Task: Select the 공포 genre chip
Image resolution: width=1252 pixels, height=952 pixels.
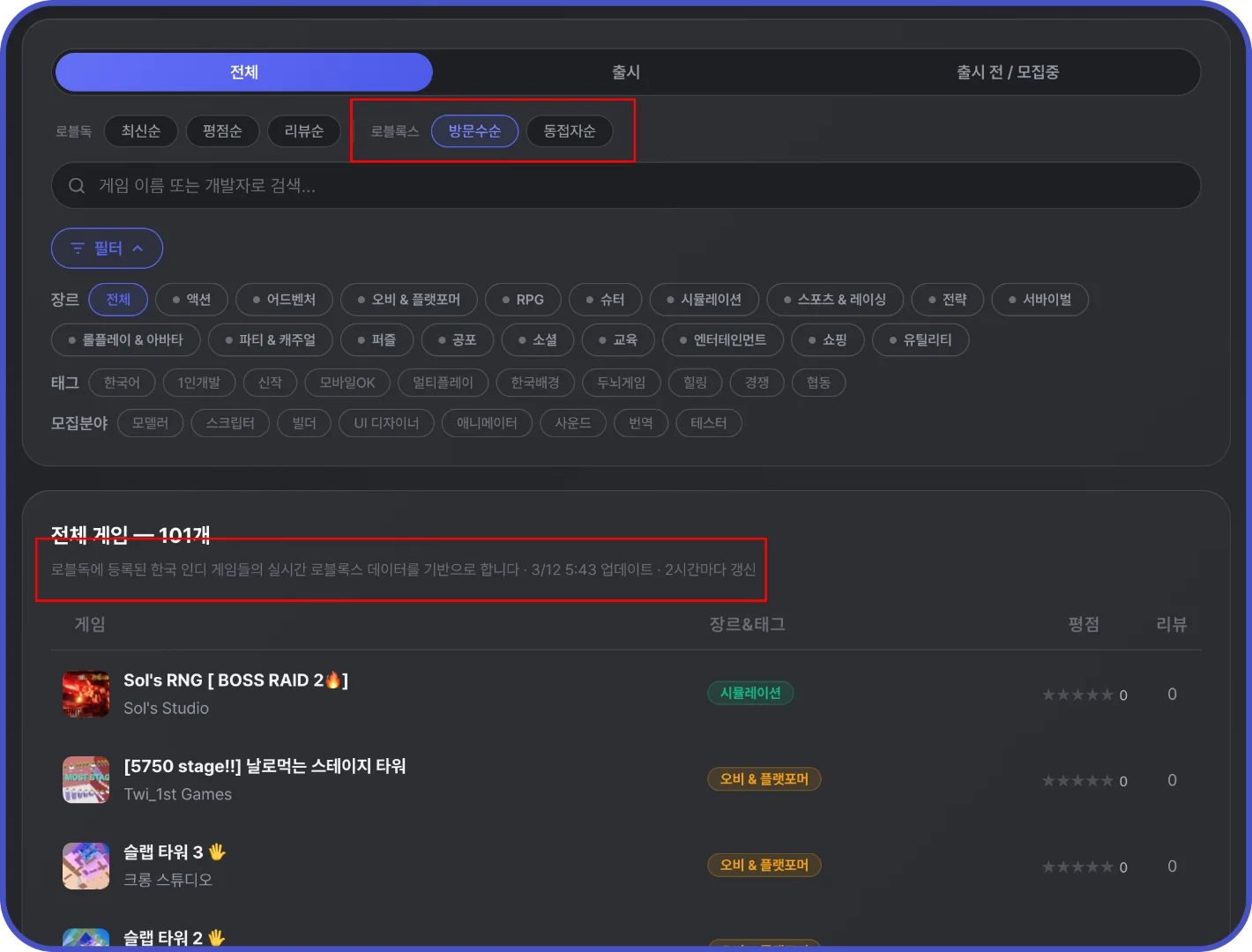Action: (457, 339)
